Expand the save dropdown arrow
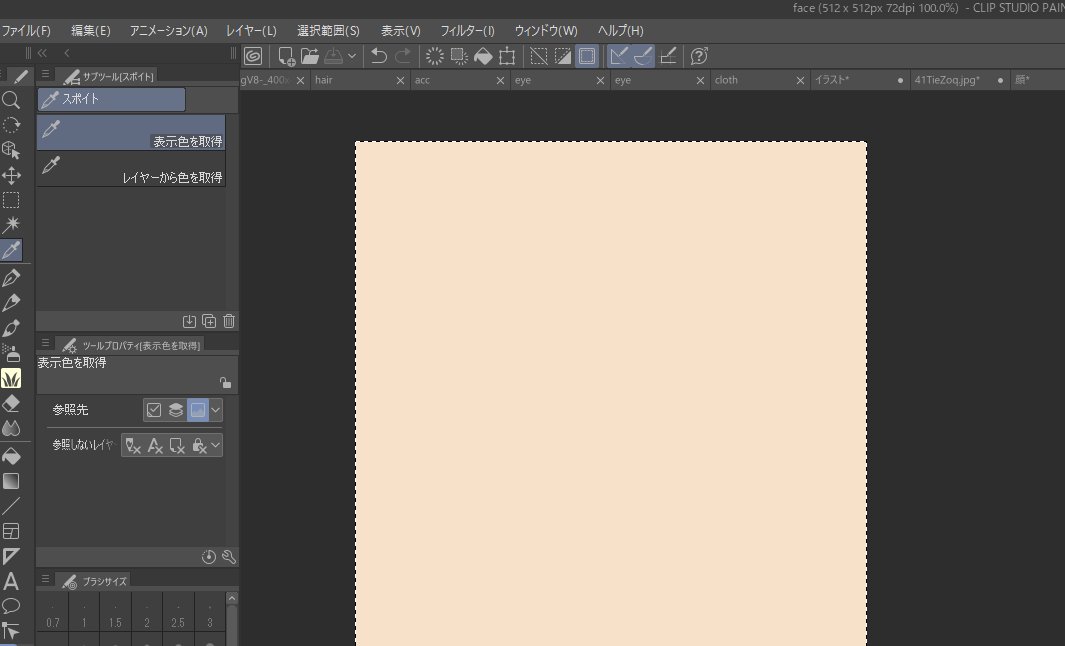1065x646 pixels. point(352,56)
